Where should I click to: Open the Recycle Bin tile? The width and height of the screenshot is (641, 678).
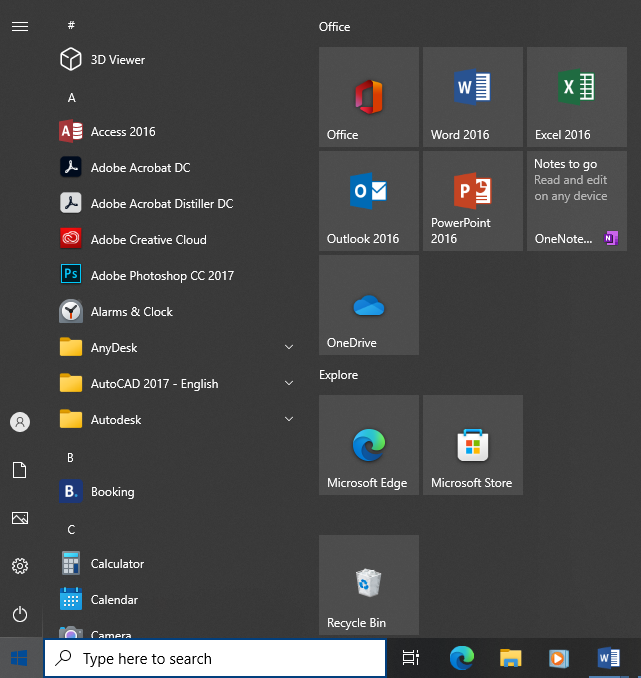369,585
